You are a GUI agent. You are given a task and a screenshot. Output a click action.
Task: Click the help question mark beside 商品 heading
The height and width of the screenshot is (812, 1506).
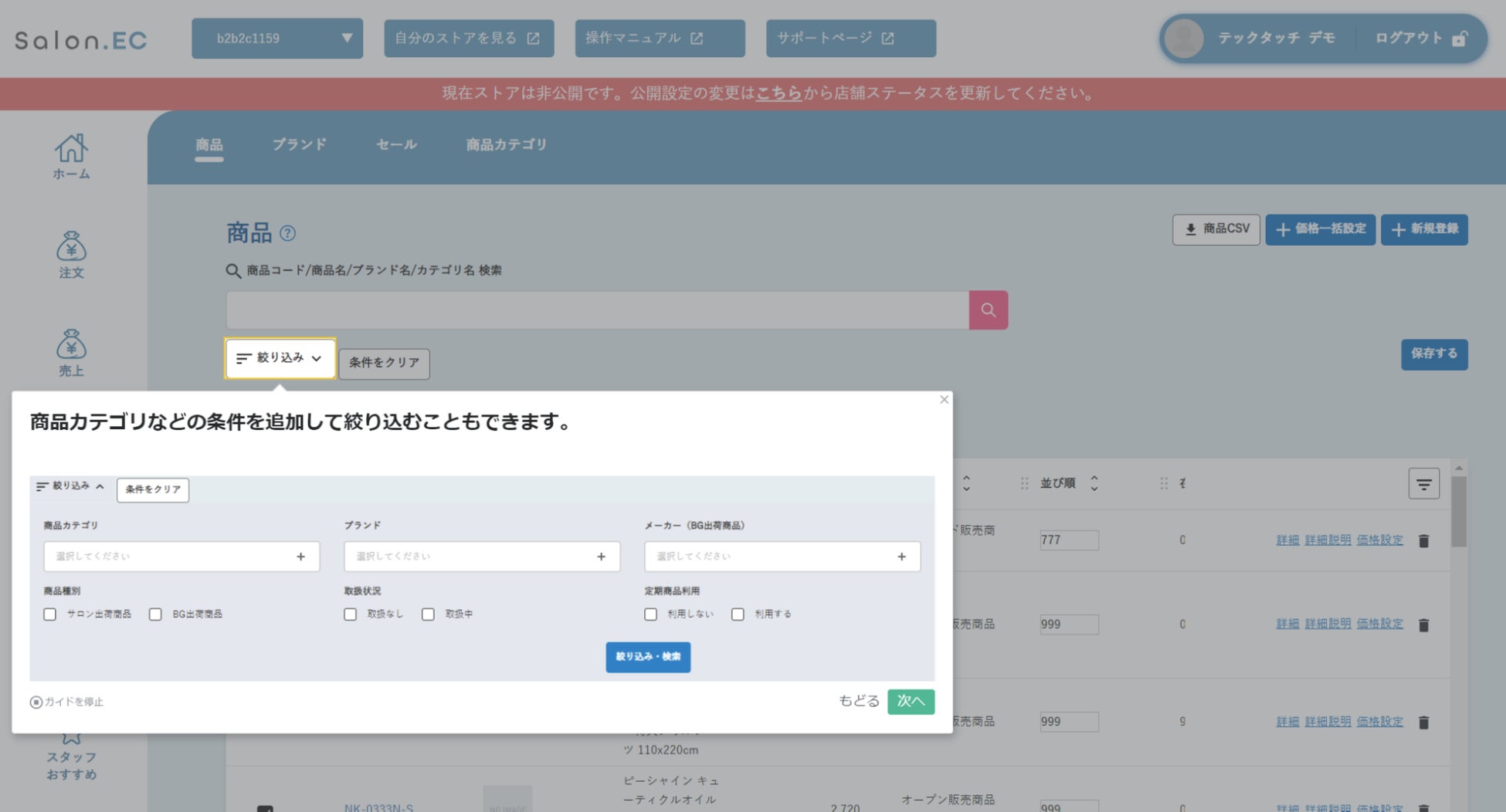[x=287, y=233]
